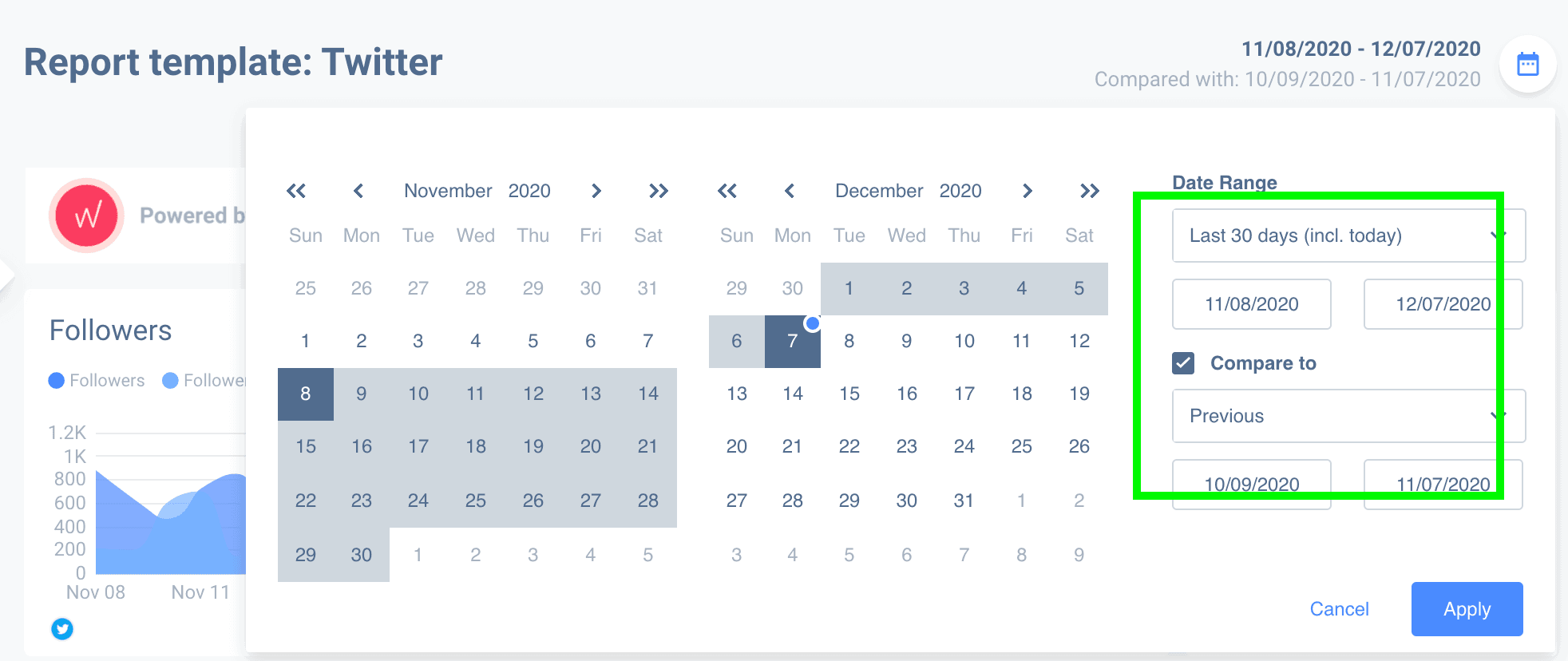
Task: Click the 2020 year beside November
Action: [529, 191]
